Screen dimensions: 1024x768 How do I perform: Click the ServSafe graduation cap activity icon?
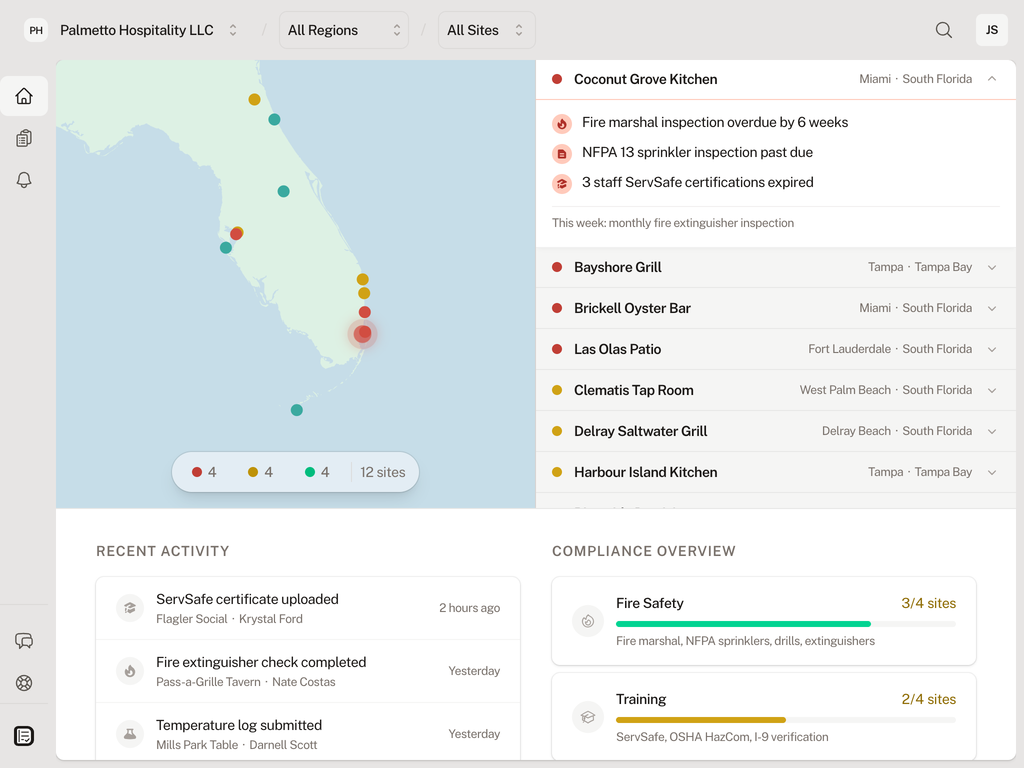(129, 607)
